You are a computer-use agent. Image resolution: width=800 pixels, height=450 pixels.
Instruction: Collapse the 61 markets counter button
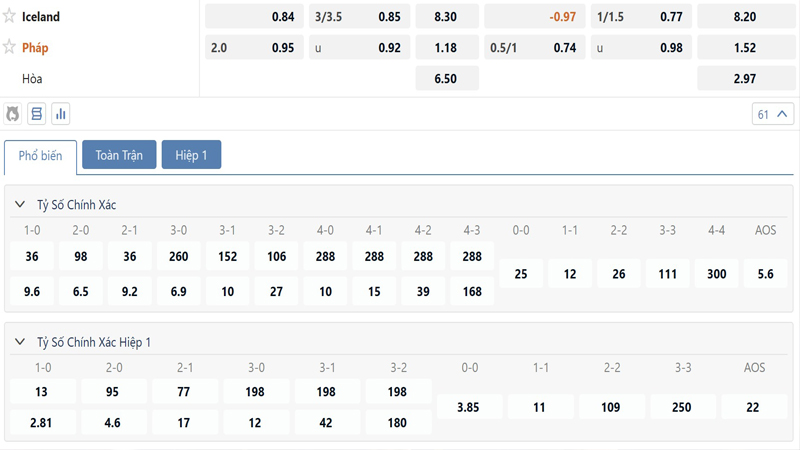tap(773, 114)
